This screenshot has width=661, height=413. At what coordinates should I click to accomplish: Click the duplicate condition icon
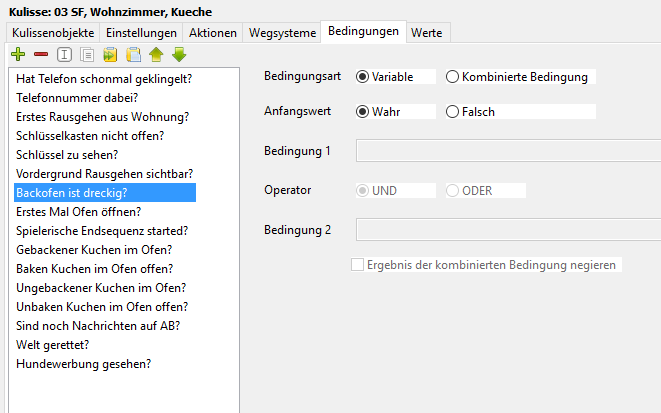(x=87, y=54)
